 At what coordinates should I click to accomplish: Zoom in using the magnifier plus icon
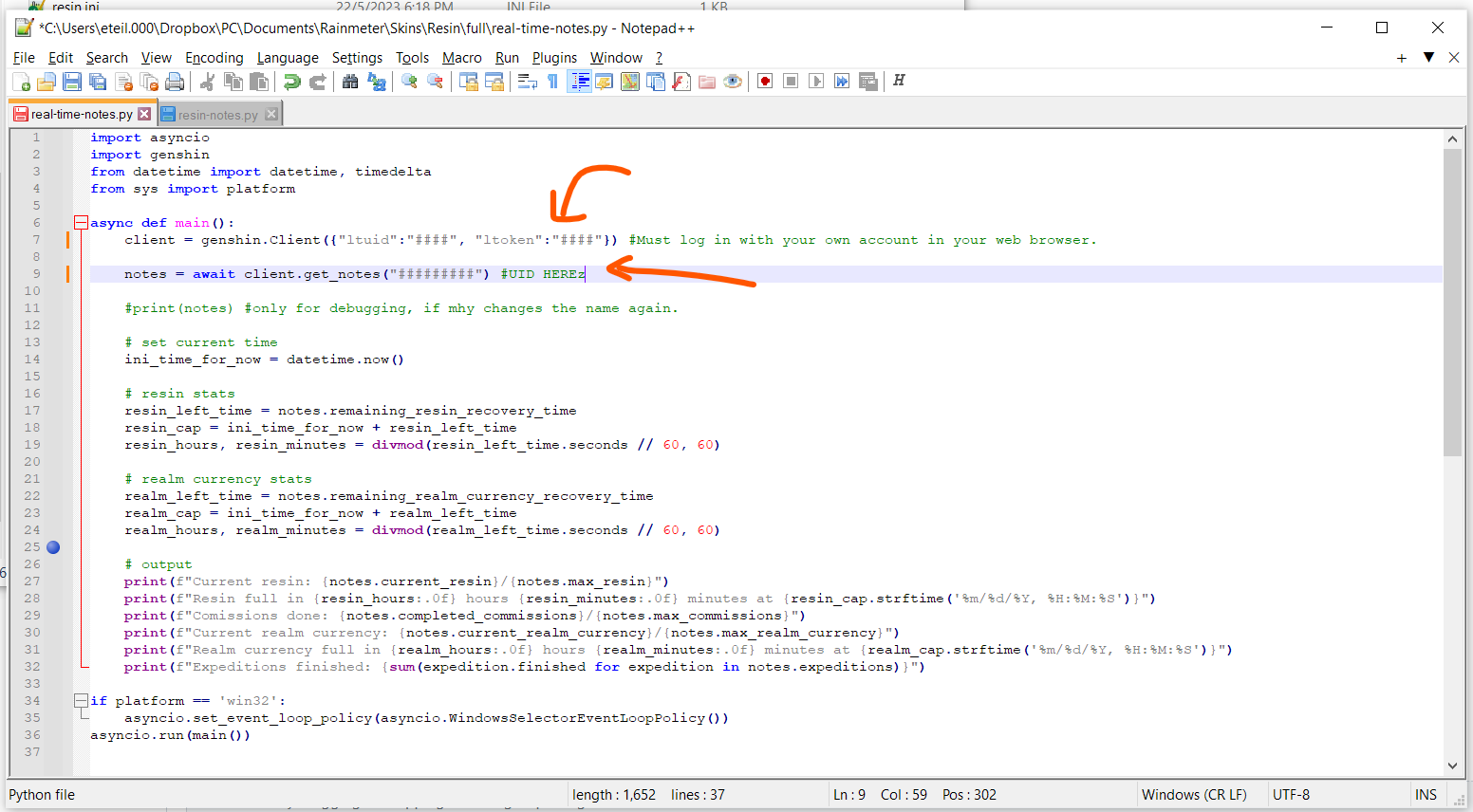coord(409,82)
